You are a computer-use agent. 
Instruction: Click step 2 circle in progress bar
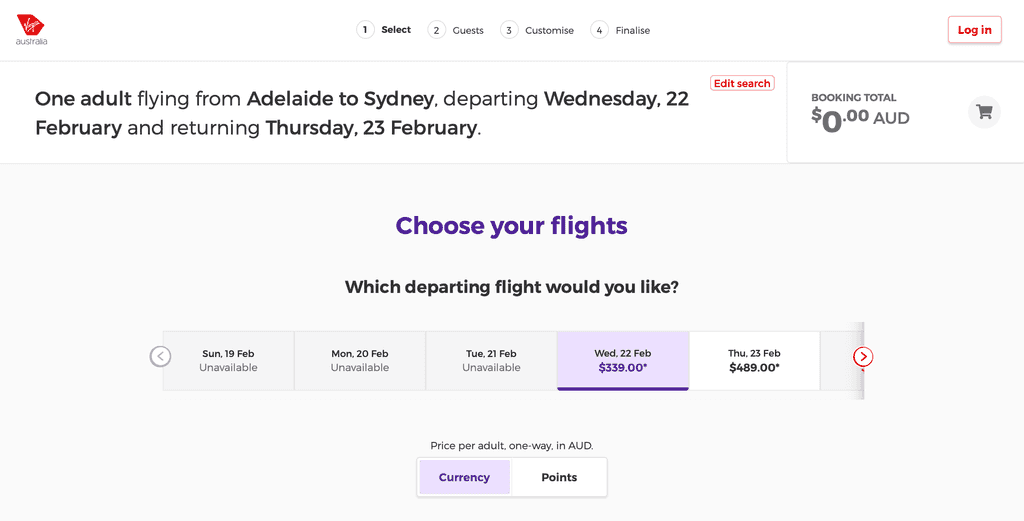(x=436, y=30)
